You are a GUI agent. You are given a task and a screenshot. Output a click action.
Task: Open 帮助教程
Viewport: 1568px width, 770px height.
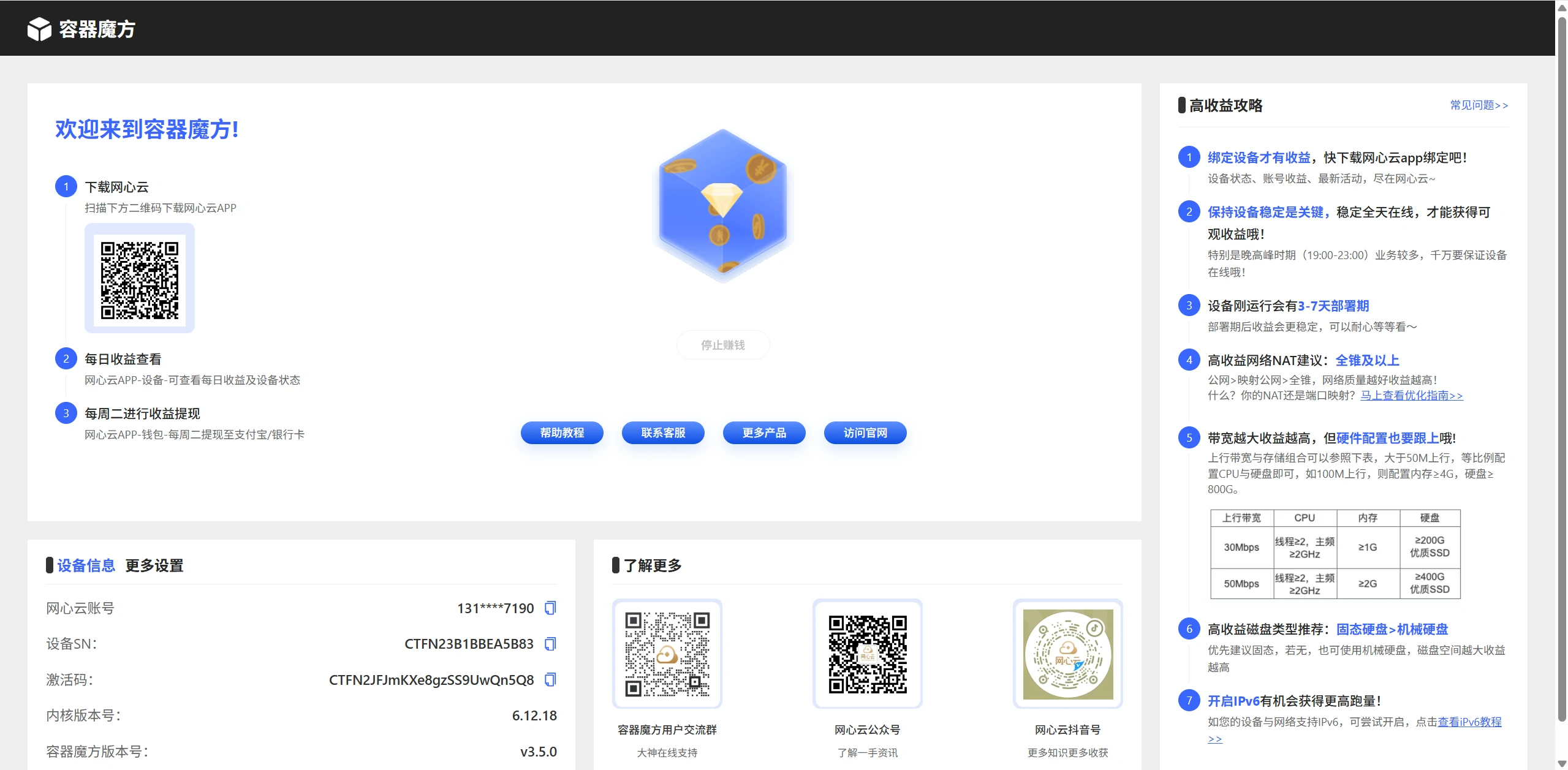pyautogui.click(x=562, y=432)
